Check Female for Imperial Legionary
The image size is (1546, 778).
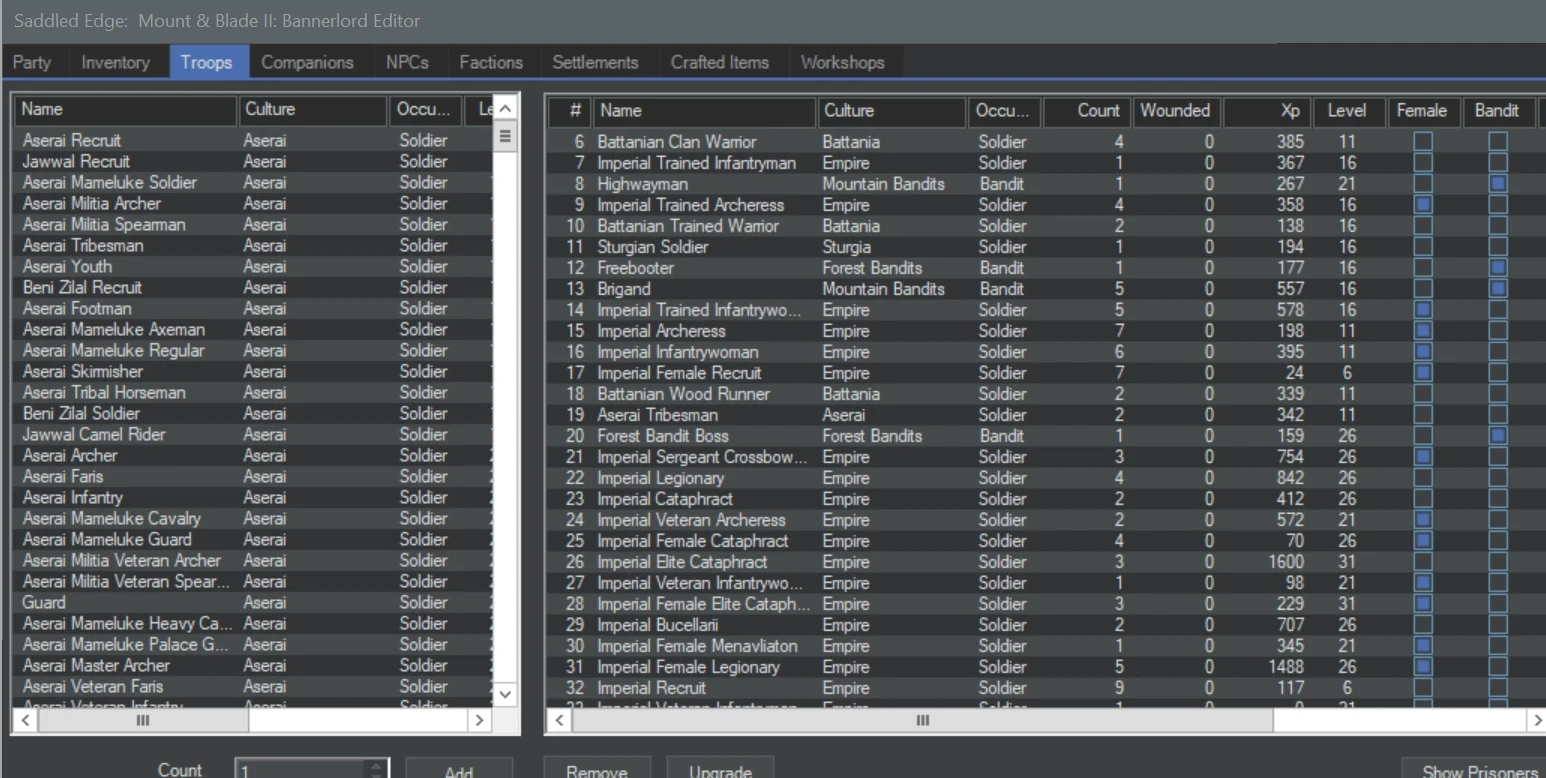click(x=1423, y=478)
